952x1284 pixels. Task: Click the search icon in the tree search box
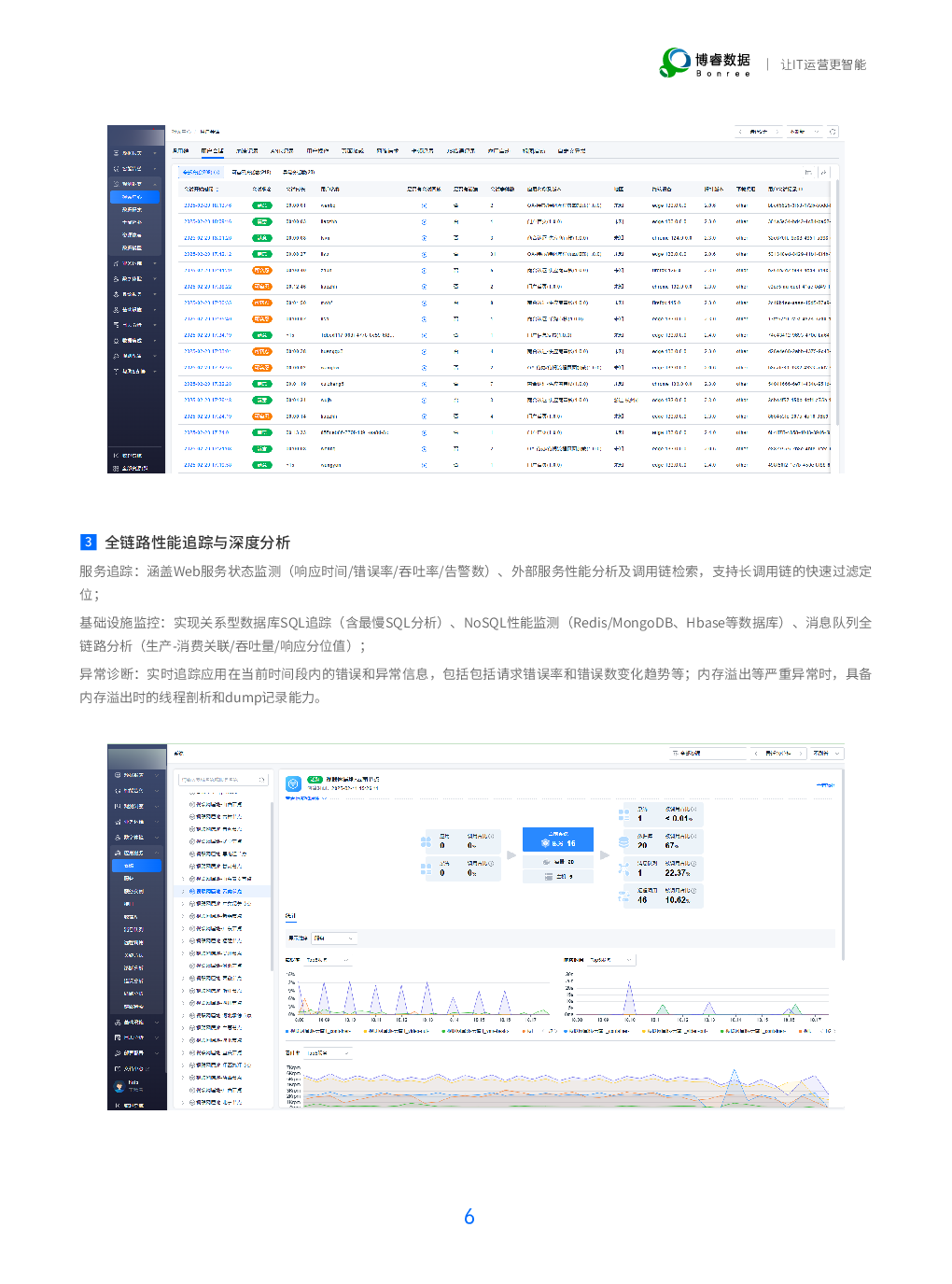[261, 779]
